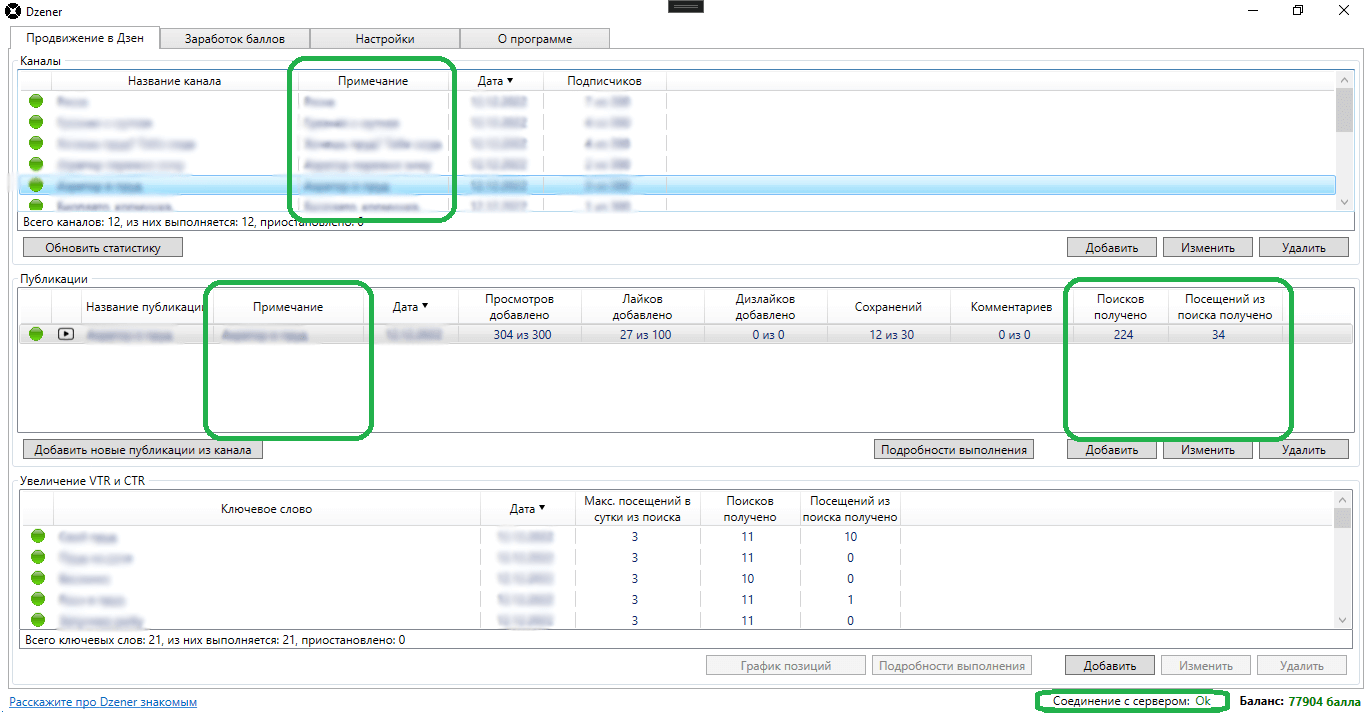Sort keywords by the Дата column header
The image size is (1366, 713).
point(528,508)
